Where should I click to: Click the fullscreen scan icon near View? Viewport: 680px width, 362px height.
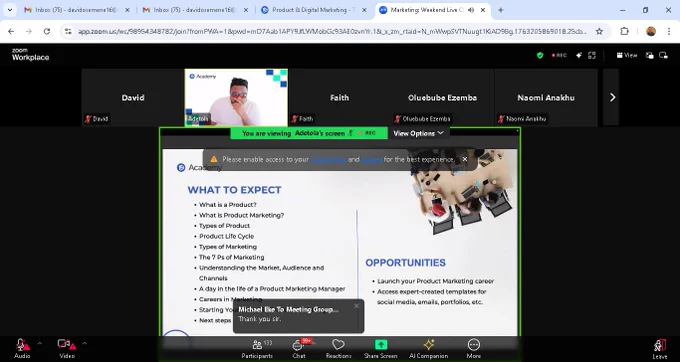592,55
